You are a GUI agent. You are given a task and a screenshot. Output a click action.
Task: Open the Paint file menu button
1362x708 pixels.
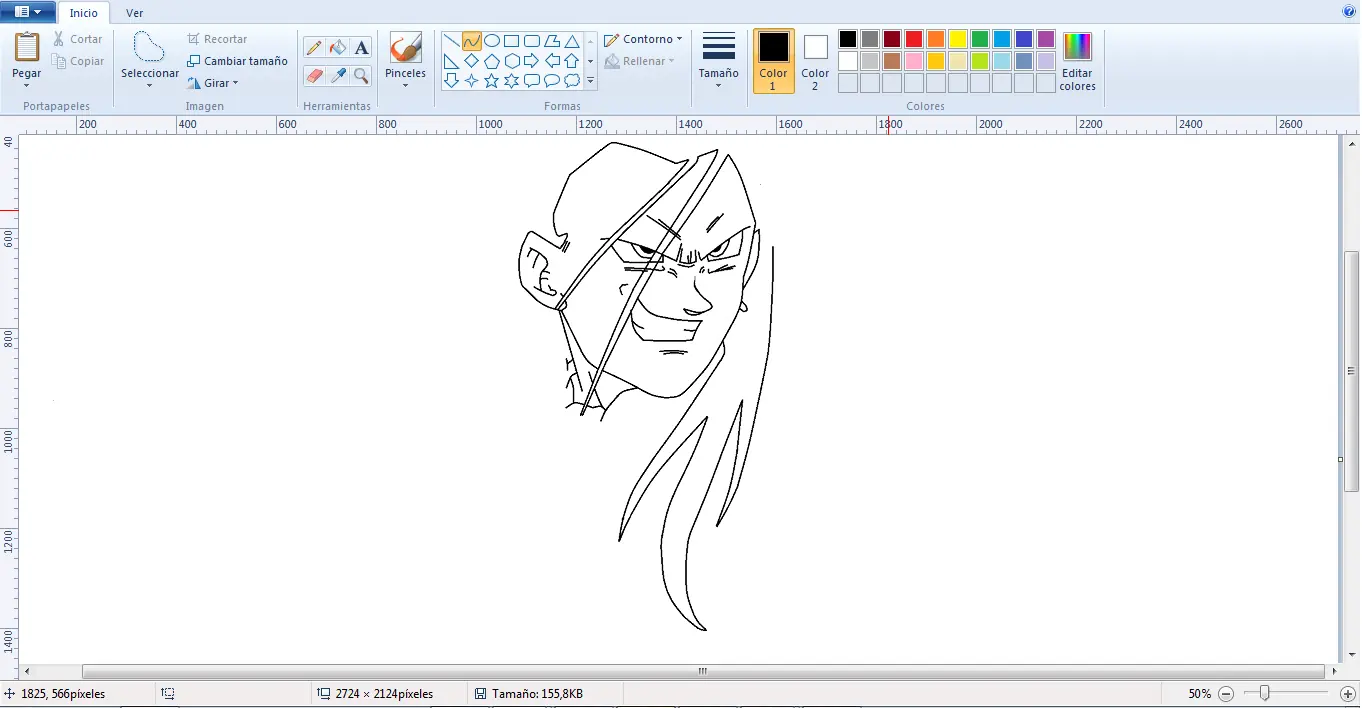(28, 12)
